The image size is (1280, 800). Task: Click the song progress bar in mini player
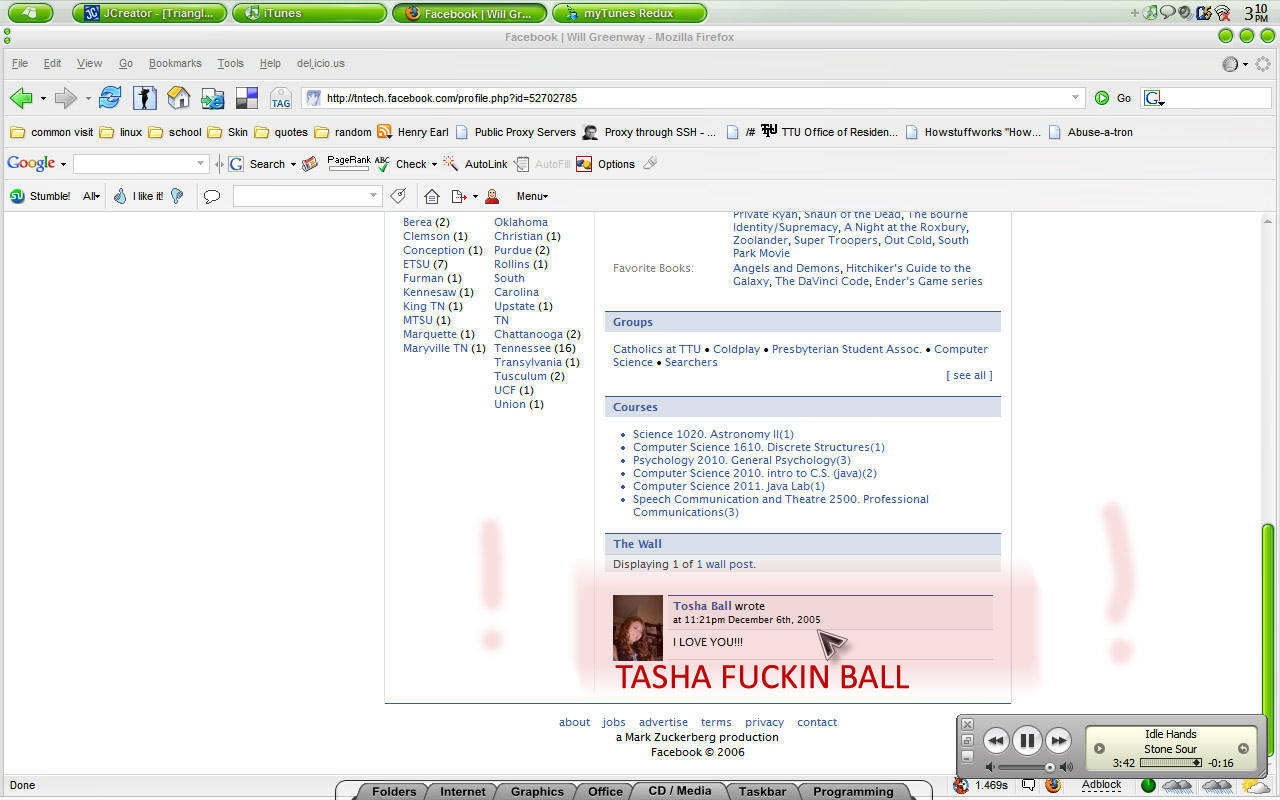tap(1171, 763)
